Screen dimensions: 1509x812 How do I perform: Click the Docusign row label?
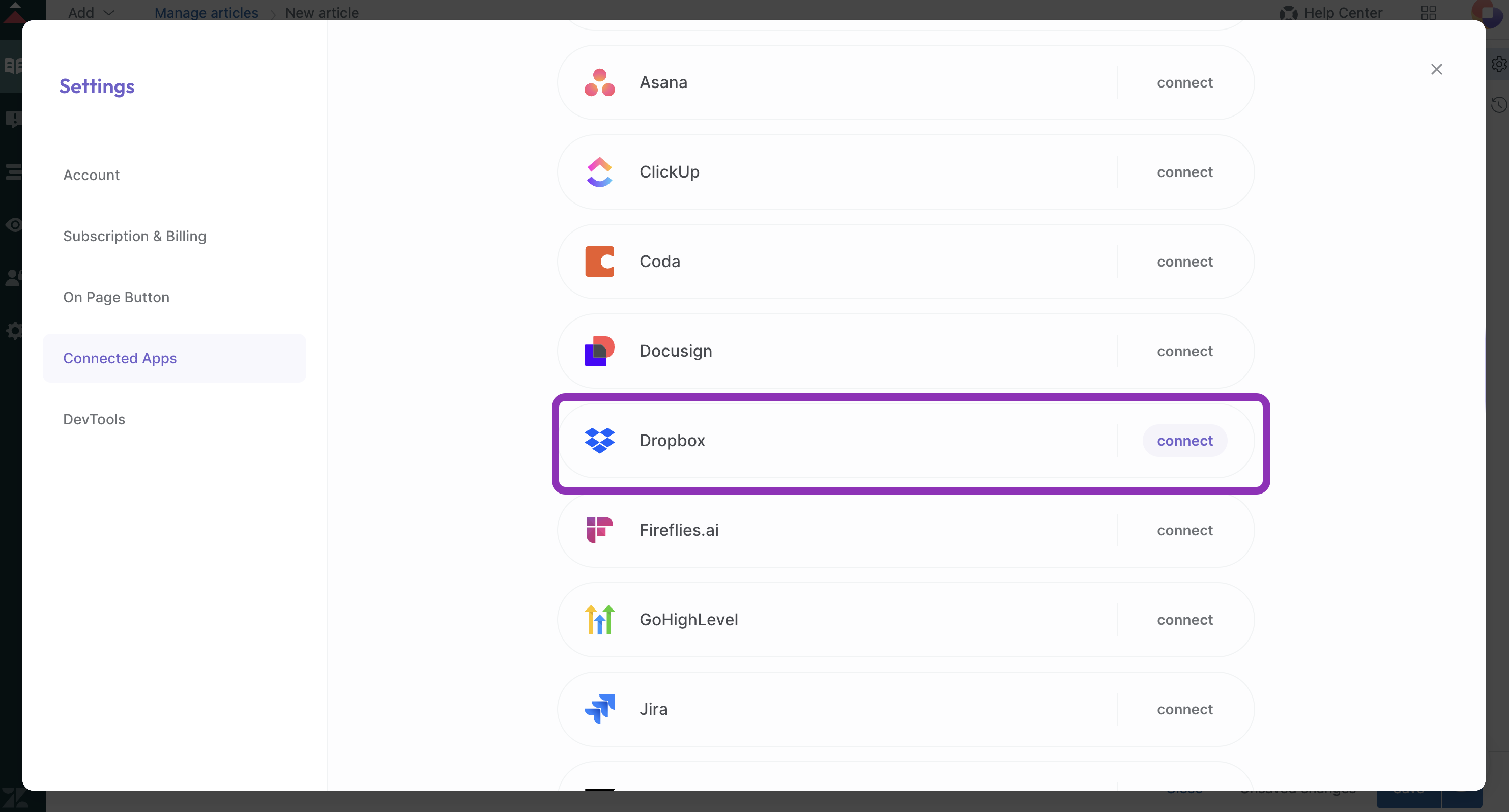pos(676,351)
